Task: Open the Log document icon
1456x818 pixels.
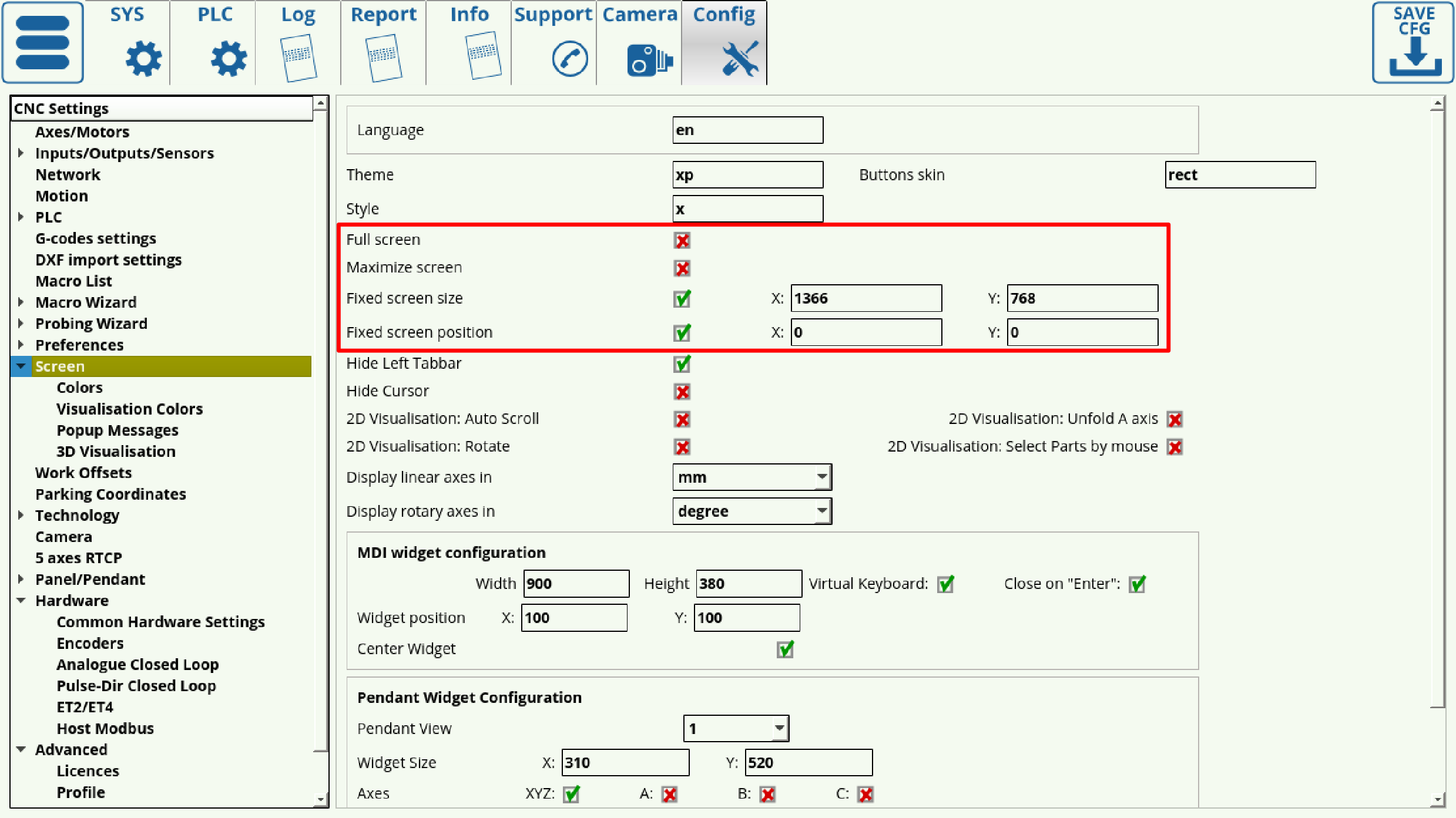Action: [x=298, y=58]
